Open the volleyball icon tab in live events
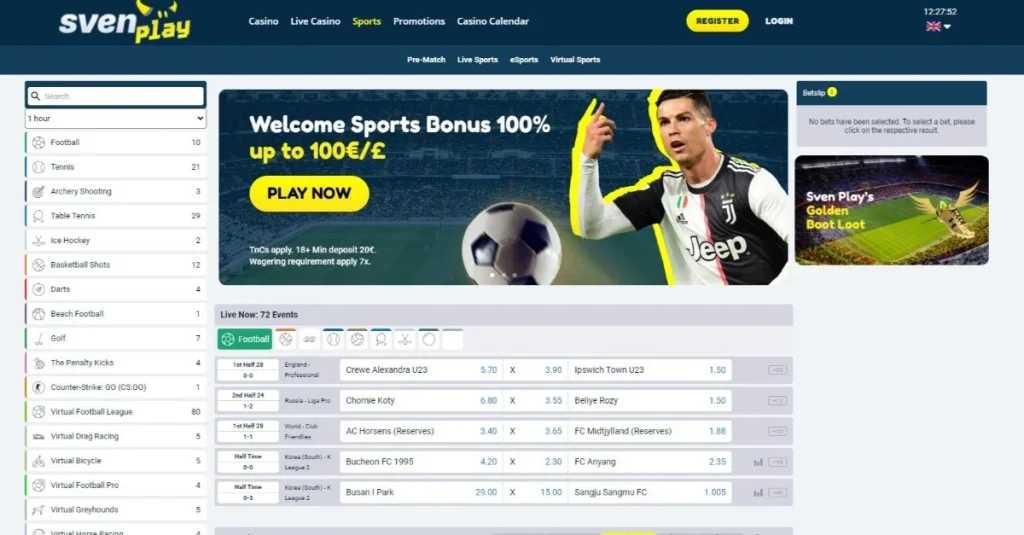The height and width of the screenshot is (535, 1024). click(x=357, y=339)
